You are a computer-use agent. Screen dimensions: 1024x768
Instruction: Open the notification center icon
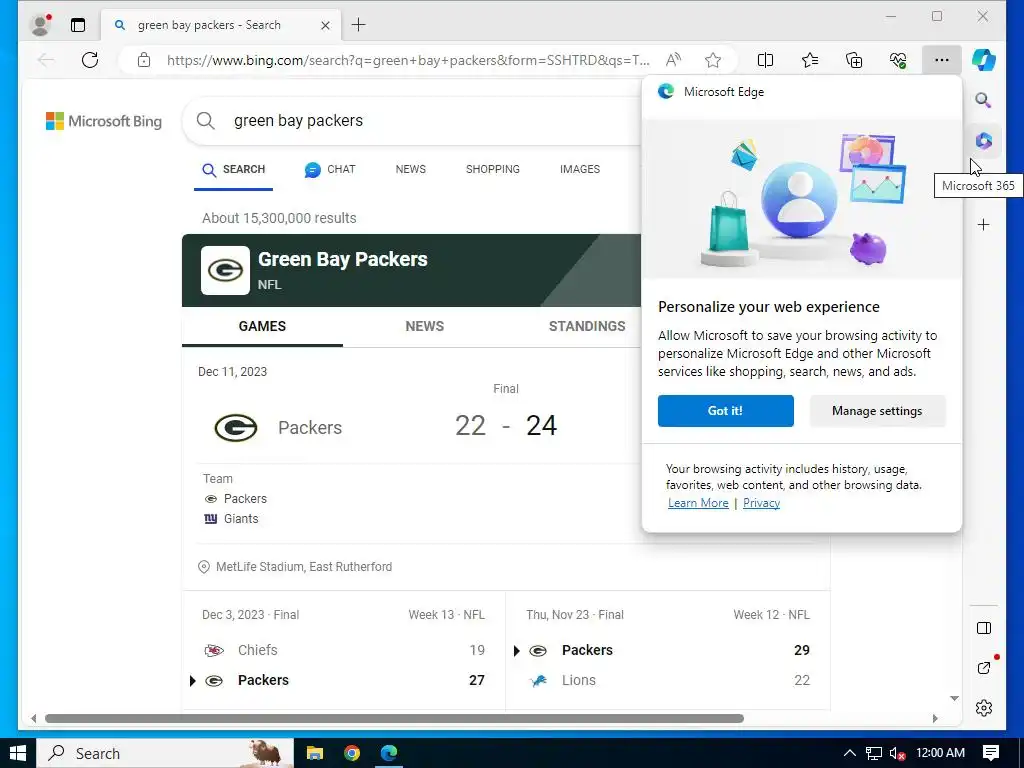point(991,753)
